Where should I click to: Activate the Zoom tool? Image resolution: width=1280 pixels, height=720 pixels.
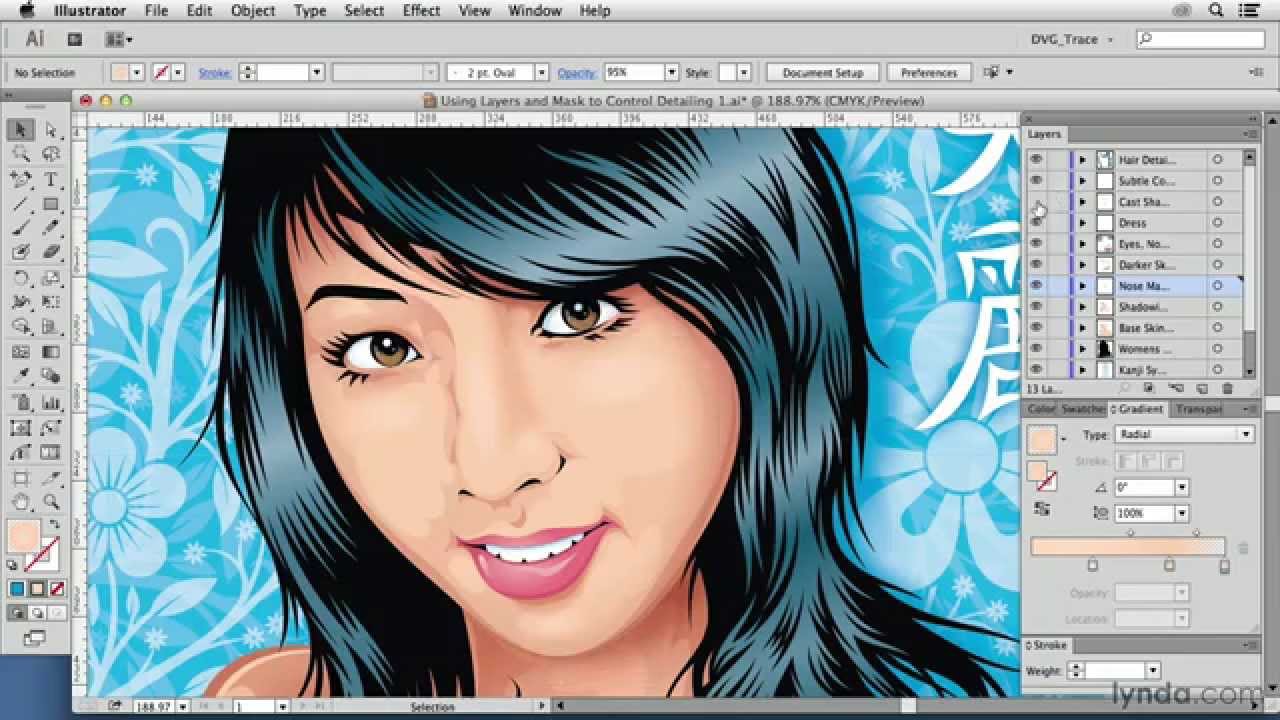coord(52,499)
